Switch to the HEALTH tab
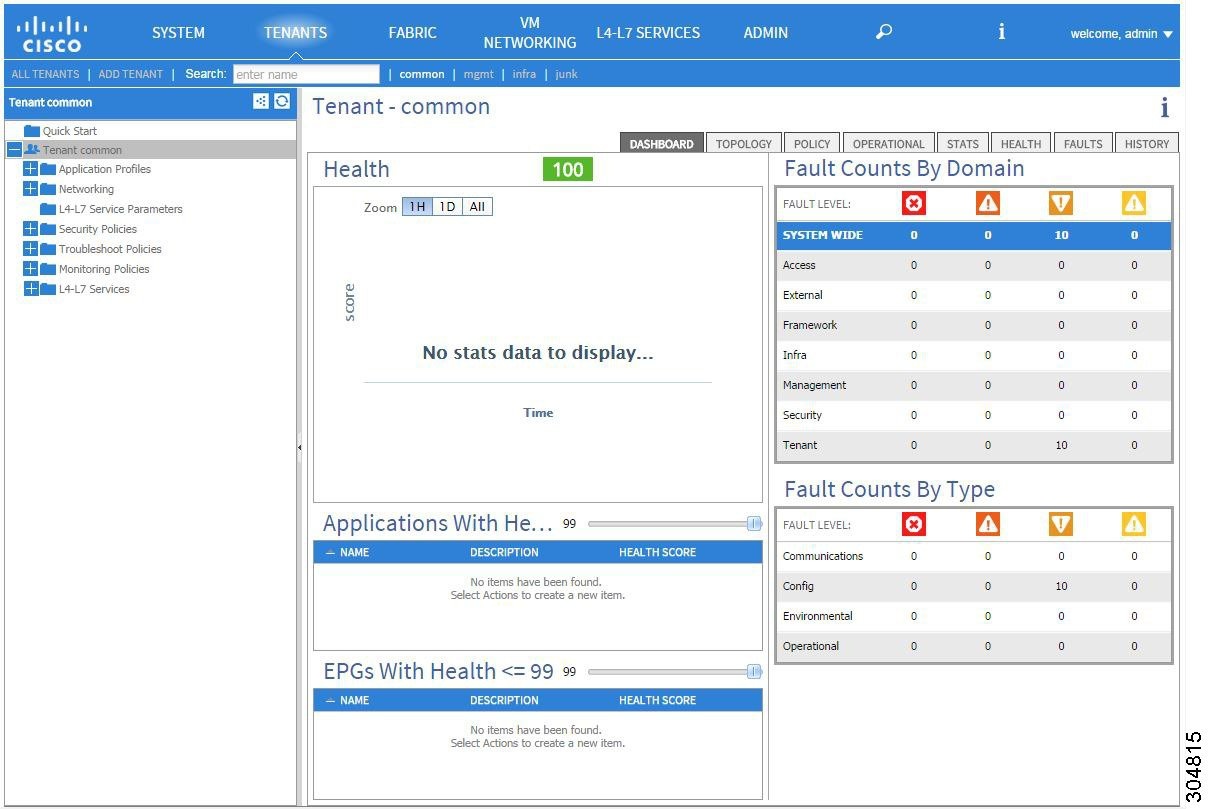Image resolution: width=1210 pixels, height=809 pixels. (x=1021, y=144)
